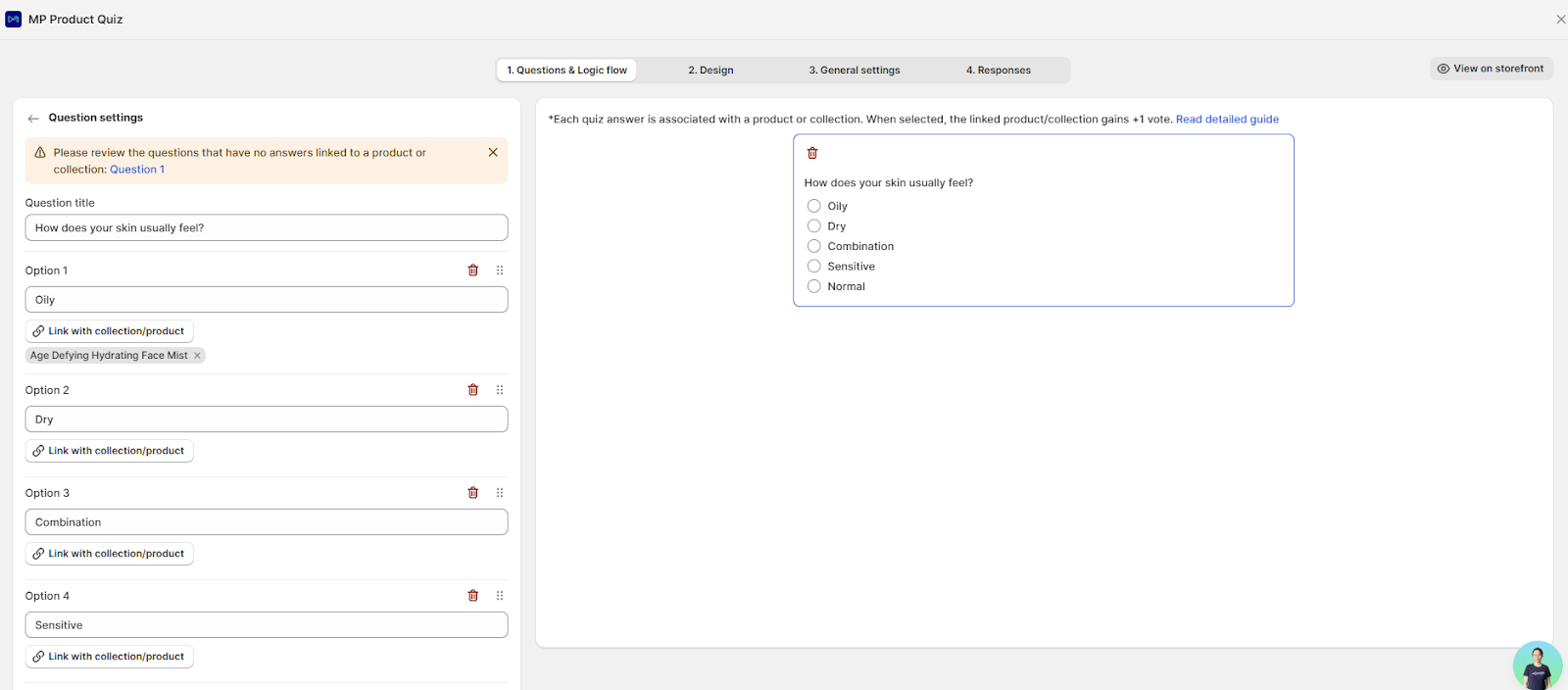This screenshot has width=1568, height=690.
Task: Select the Combination radio option
Action: pyautogui.click(x=814, y=246)
